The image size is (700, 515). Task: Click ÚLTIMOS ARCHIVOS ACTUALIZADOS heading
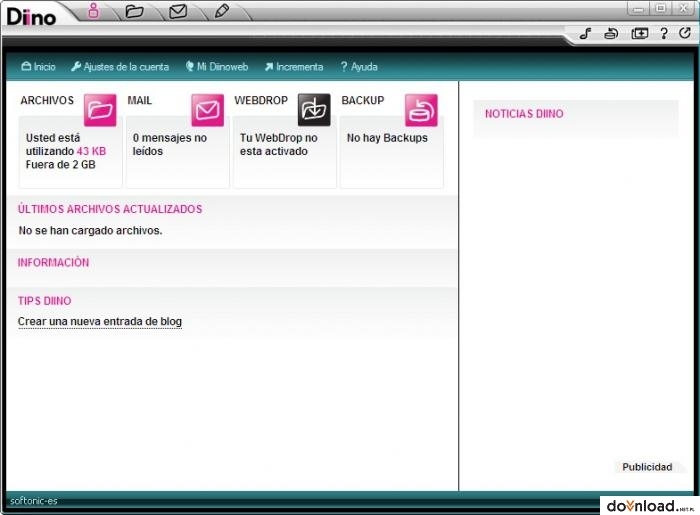pyautogui.click(x=110, y=209)
